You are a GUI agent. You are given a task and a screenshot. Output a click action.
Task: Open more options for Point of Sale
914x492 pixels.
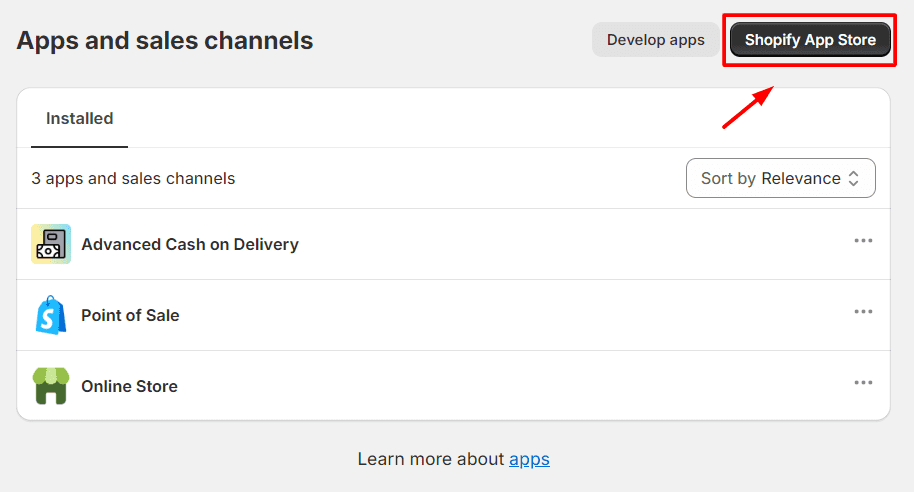[863, 312]
